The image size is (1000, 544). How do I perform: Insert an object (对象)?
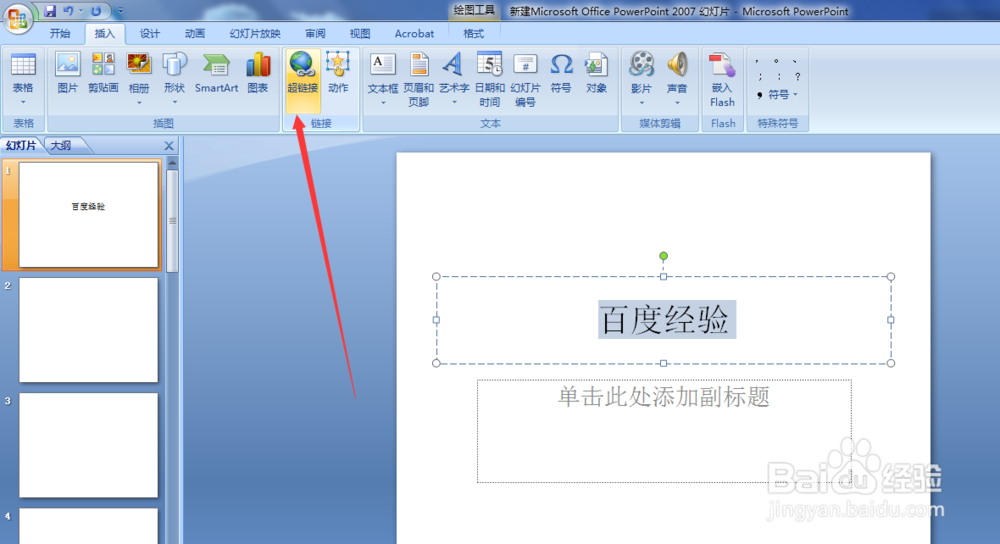[x=596, y=73]
